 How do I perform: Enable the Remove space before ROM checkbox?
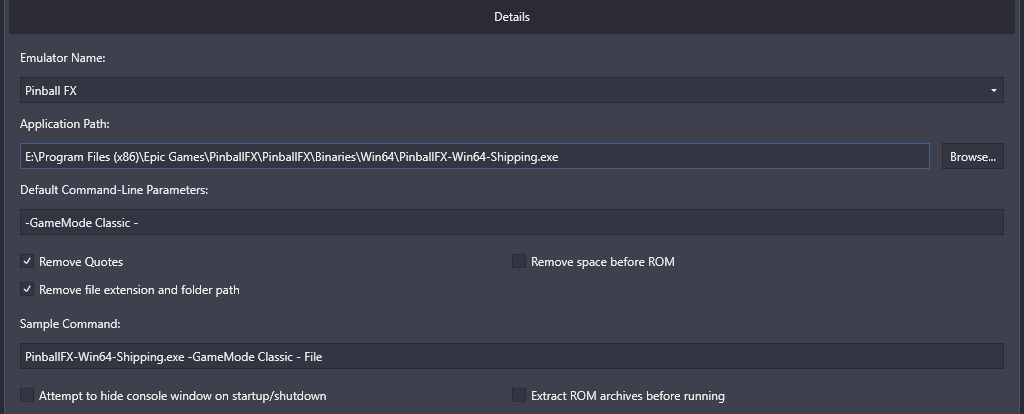click(x=519, y=261)
